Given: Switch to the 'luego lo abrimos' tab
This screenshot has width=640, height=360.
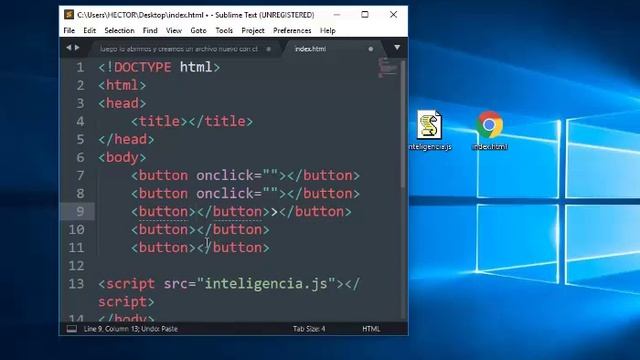Looking at the screenshot, I should coord(179,49).
